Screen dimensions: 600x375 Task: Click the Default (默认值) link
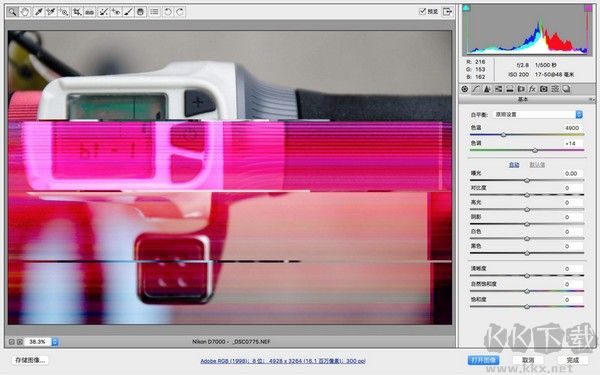coord(537,165)
